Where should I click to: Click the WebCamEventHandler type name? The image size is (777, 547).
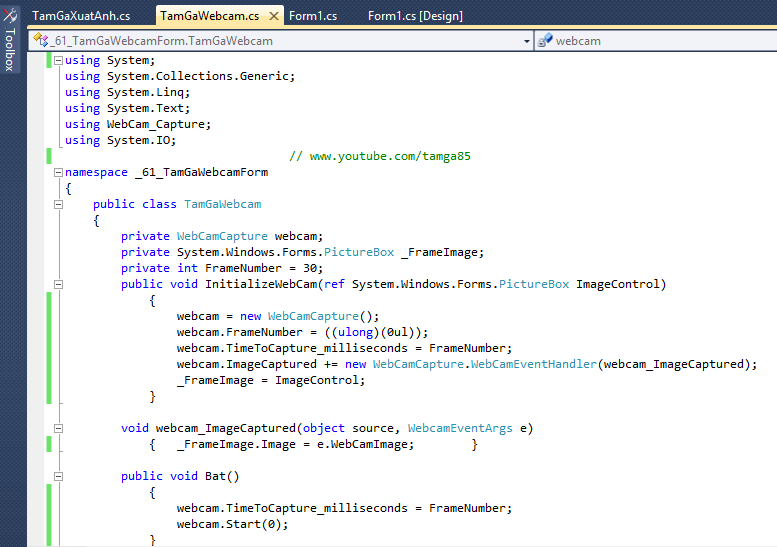coord(534,364)
